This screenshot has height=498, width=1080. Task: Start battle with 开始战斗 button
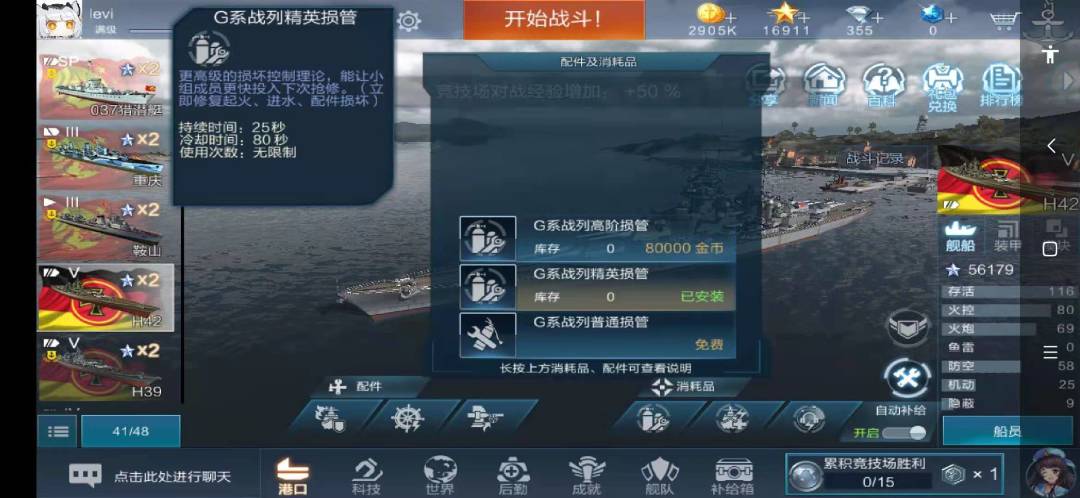tap(554, 19)
